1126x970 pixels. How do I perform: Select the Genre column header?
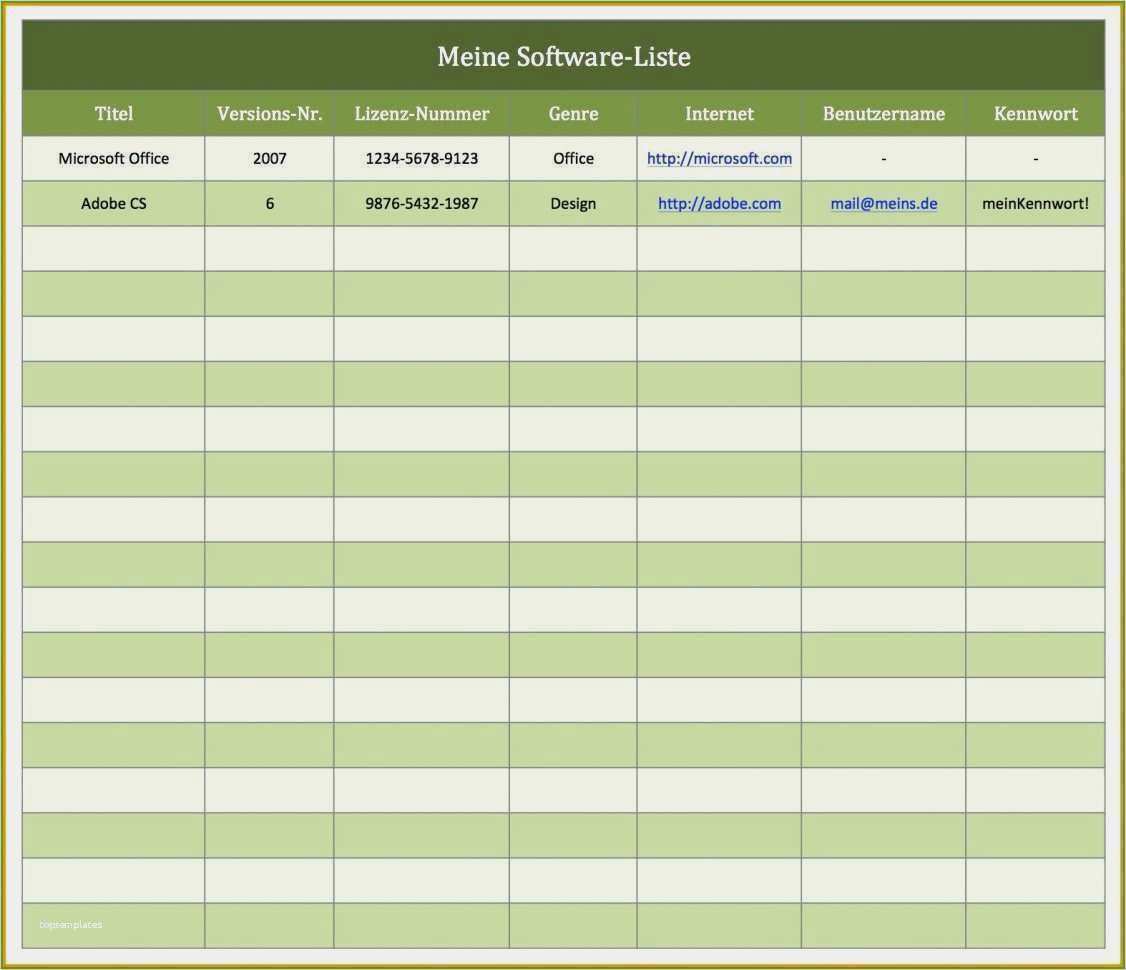coord(573,113)
